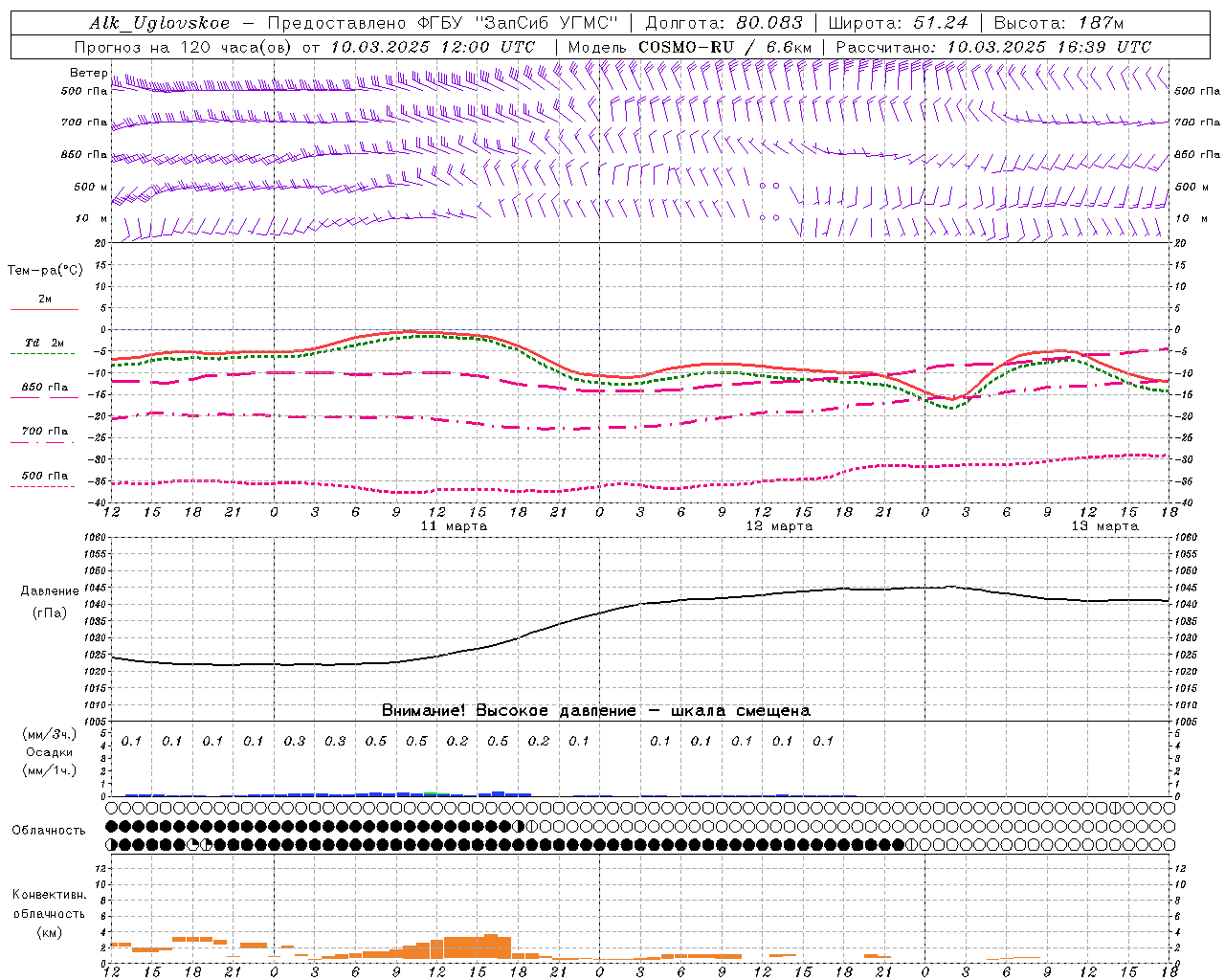Click the '12 марта' date label

coord(779,526)
